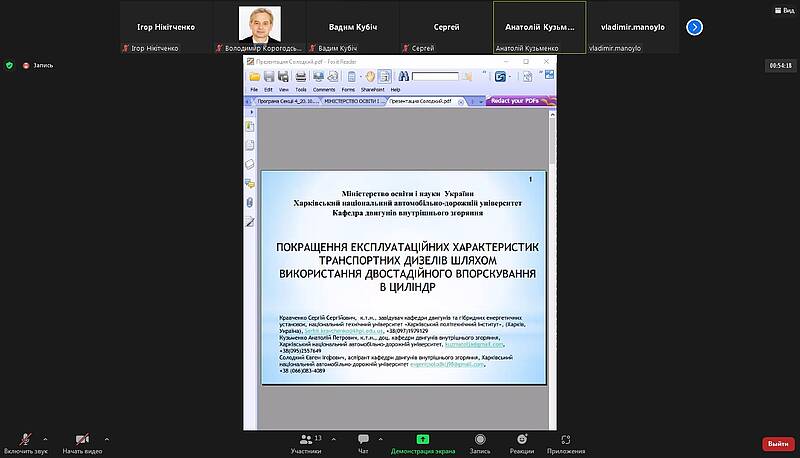Screen dimensions: 800x458
Task: Click the binoculars Find icon
Action: (404, 75)
